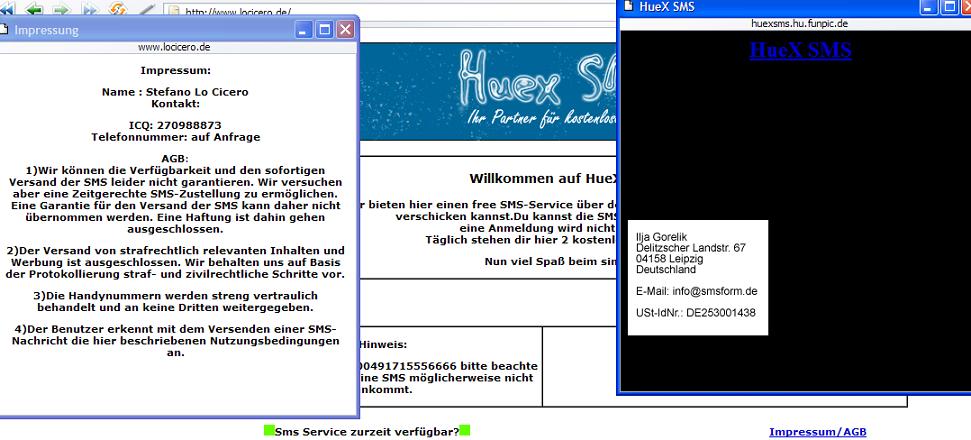Click AGB paragraph 2 about strafrechtlich relevanten Inhalten
Viewport: 971px width, 440px height.
(x=175, y=262)
